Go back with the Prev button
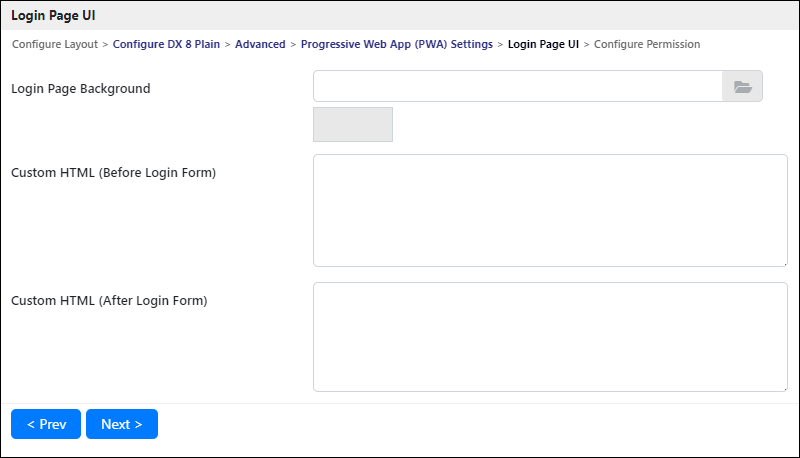800x458 pixels. click(x=46, y=424)
